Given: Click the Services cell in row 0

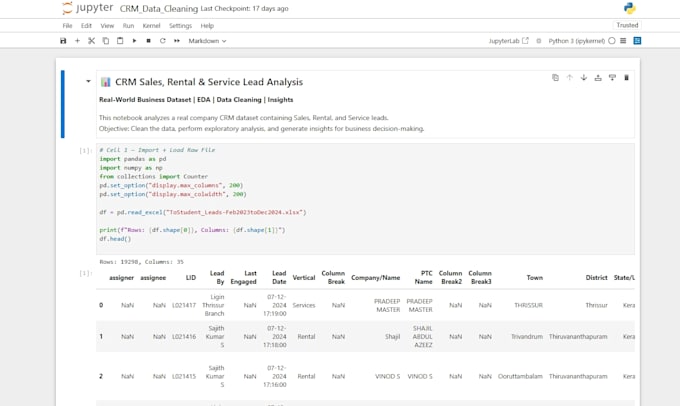Looking at the screenshot, I should 304,305.
